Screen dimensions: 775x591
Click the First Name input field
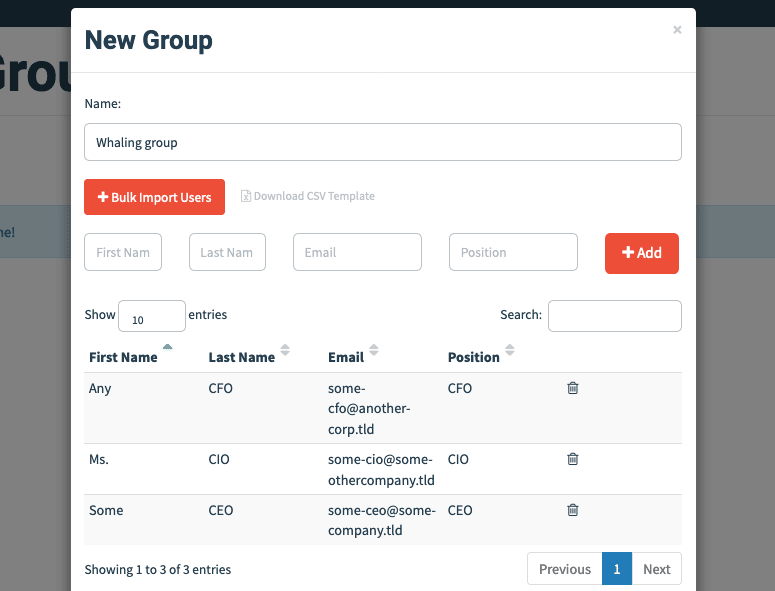(x=123, y=252)
